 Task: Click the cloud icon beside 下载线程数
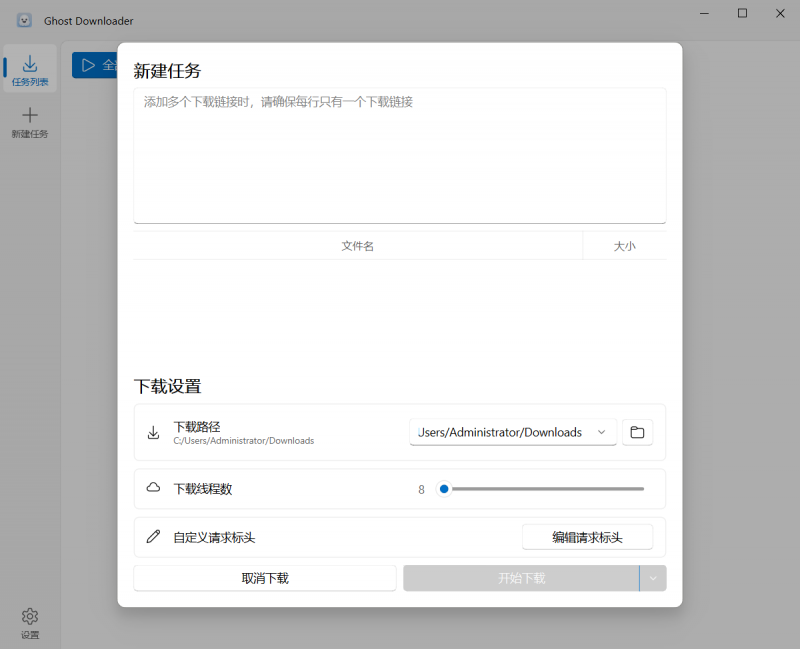[153, 488]
